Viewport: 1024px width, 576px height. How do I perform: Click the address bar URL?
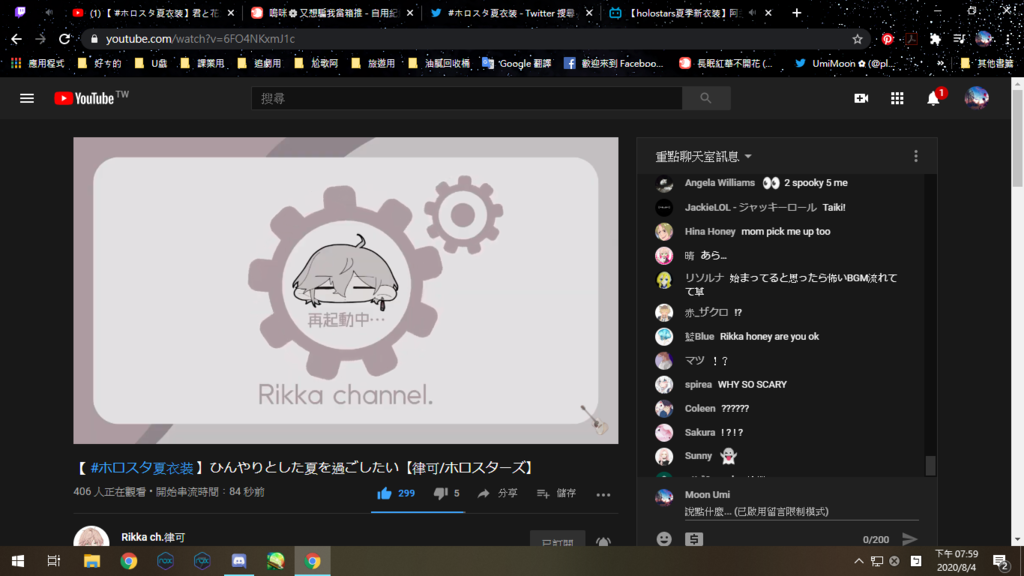200,39
